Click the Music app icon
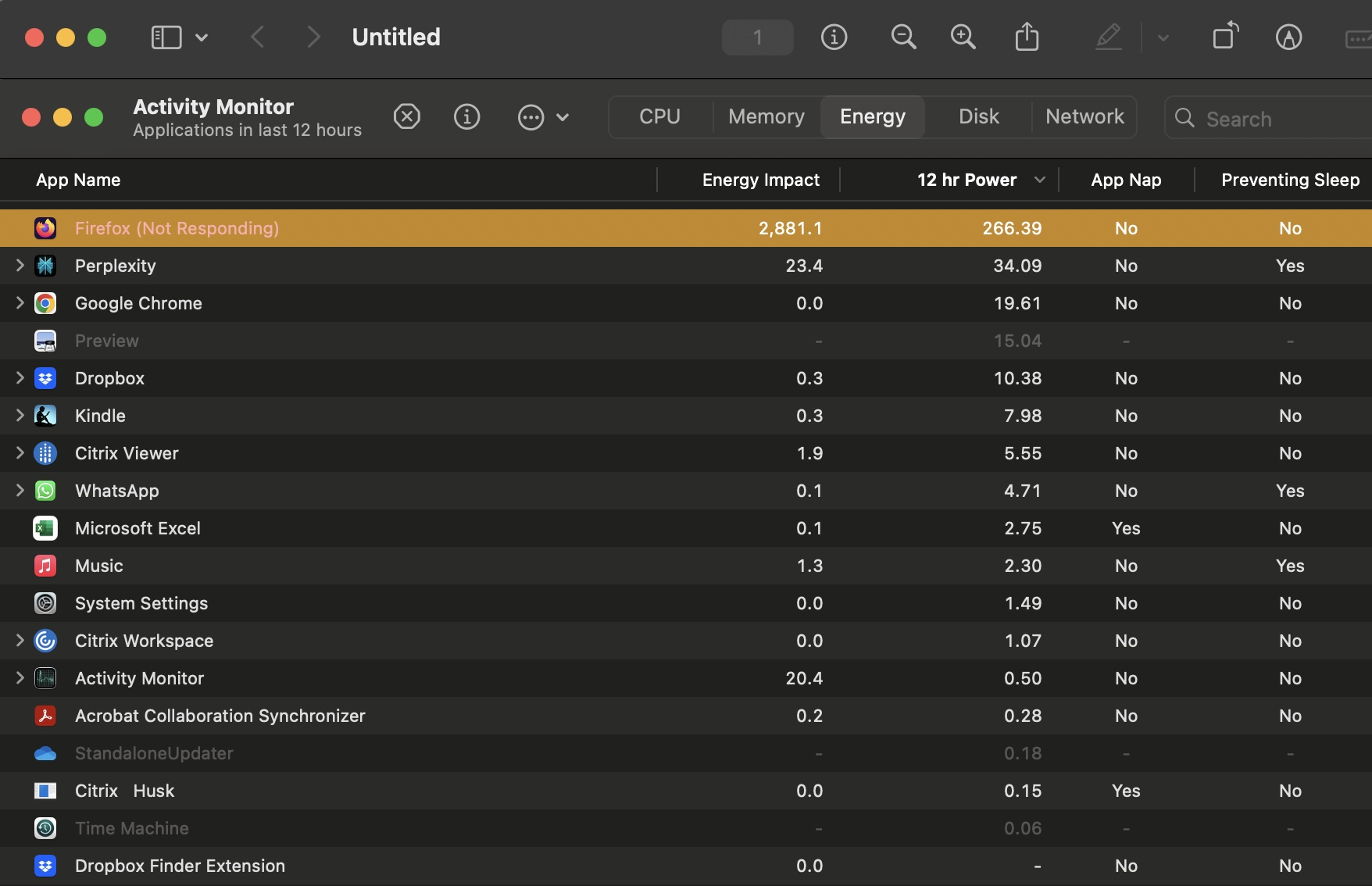Viewport: 1372px width, 886px height. (x=45, y=566)
